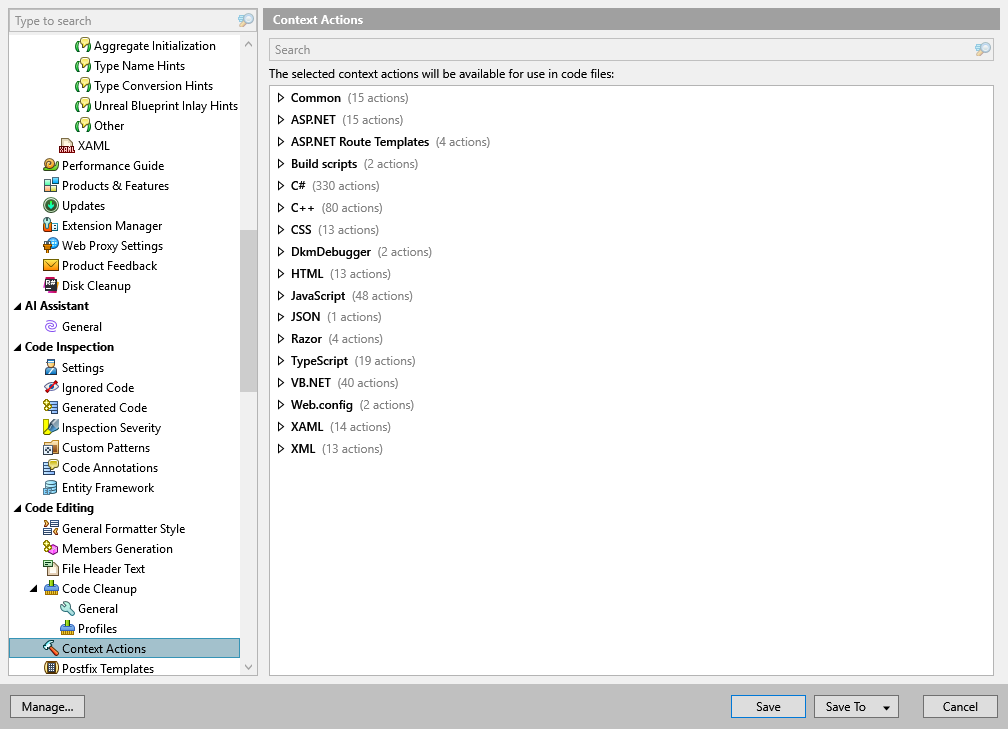This screenshot has height=729, width=1008.
Task: Collapse the Code Editing tree section
Action: [17, 508]
